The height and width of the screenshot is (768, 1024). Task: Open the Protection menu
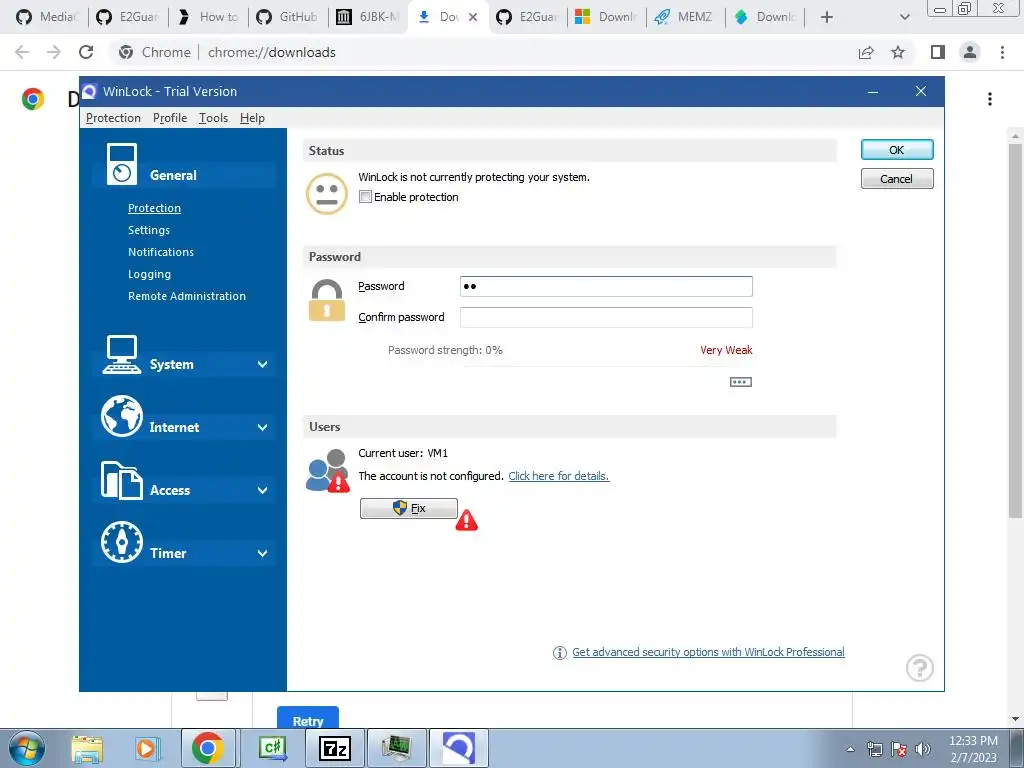[x=113, y=118]
